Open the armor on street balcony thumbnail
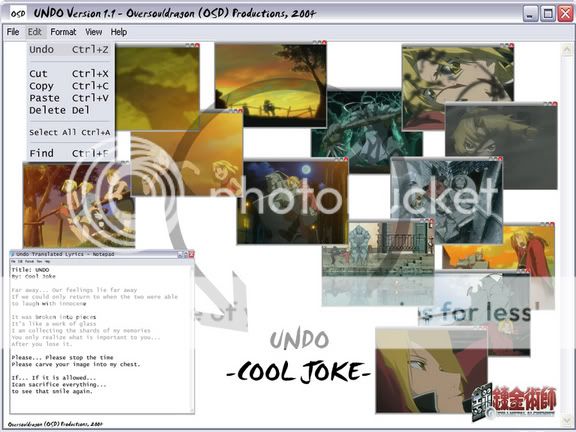The width and height of the screenshot is (576, 432). coord(378,263)
